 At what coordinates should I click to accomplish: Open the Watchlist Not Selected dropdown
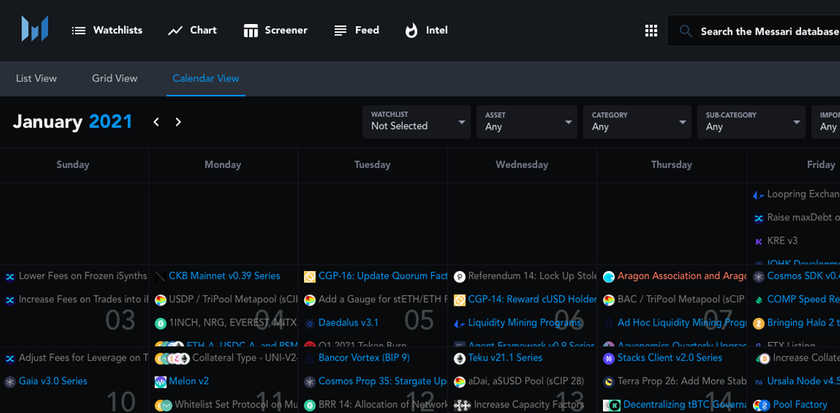(416, 122)
